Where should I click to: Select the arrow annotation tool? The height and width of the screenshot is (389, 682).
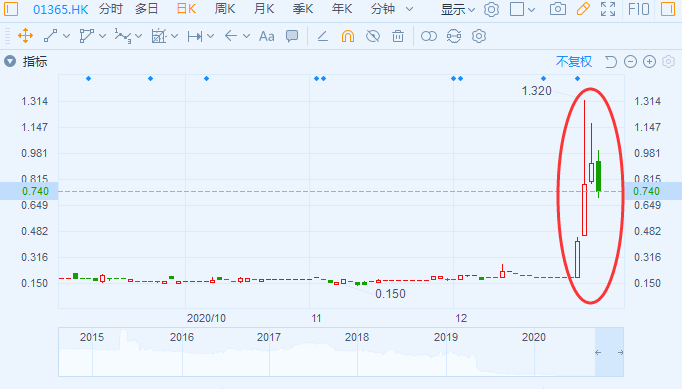tap(231, 36)
